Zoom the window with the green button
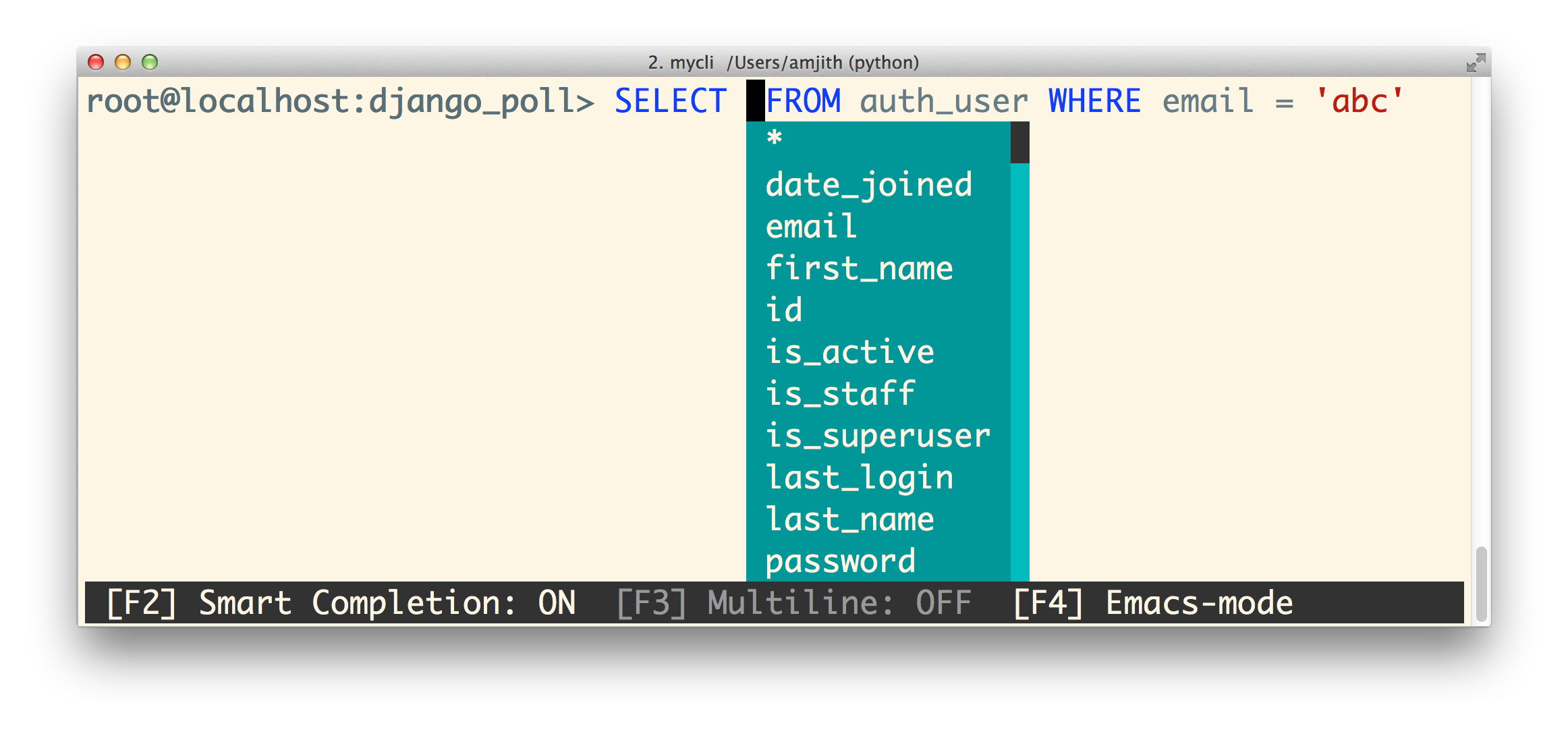Viewport: 1568px width, 734px height. click(149, 62)
